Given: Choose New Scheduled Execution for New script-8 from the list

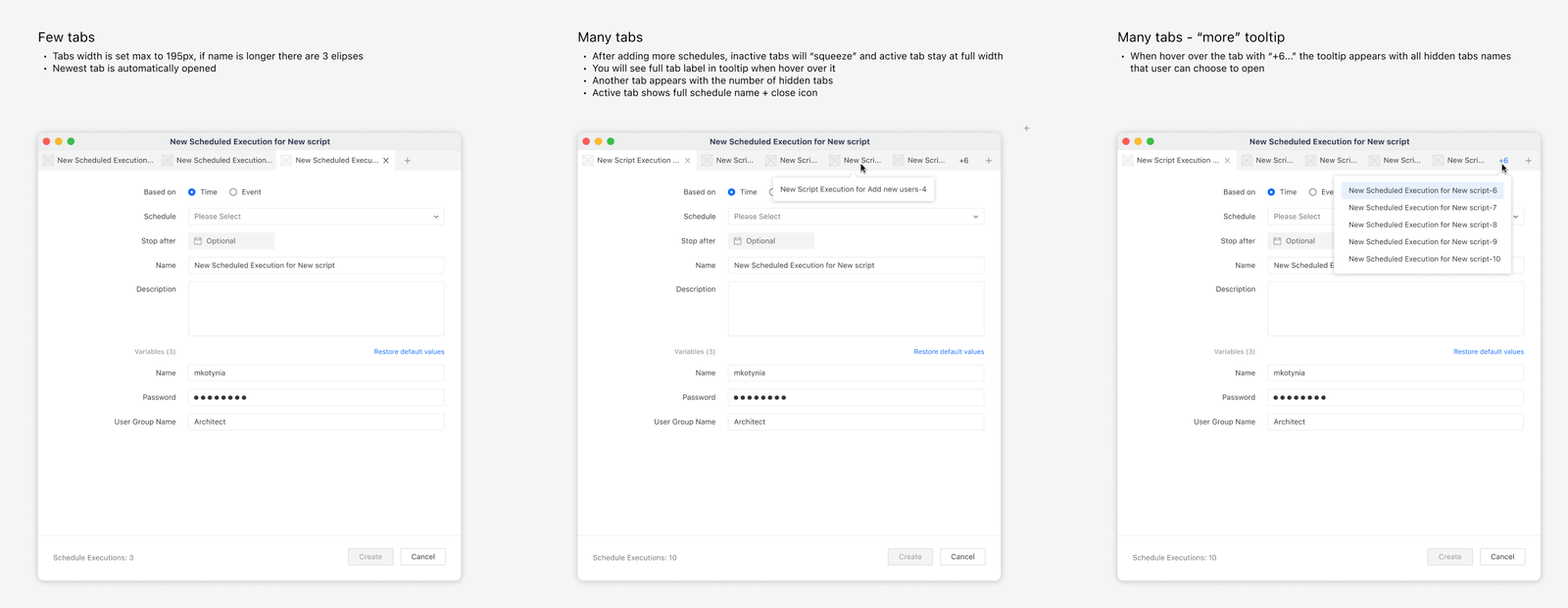Looking at the screenshot, I should [x=1422, y=225].
